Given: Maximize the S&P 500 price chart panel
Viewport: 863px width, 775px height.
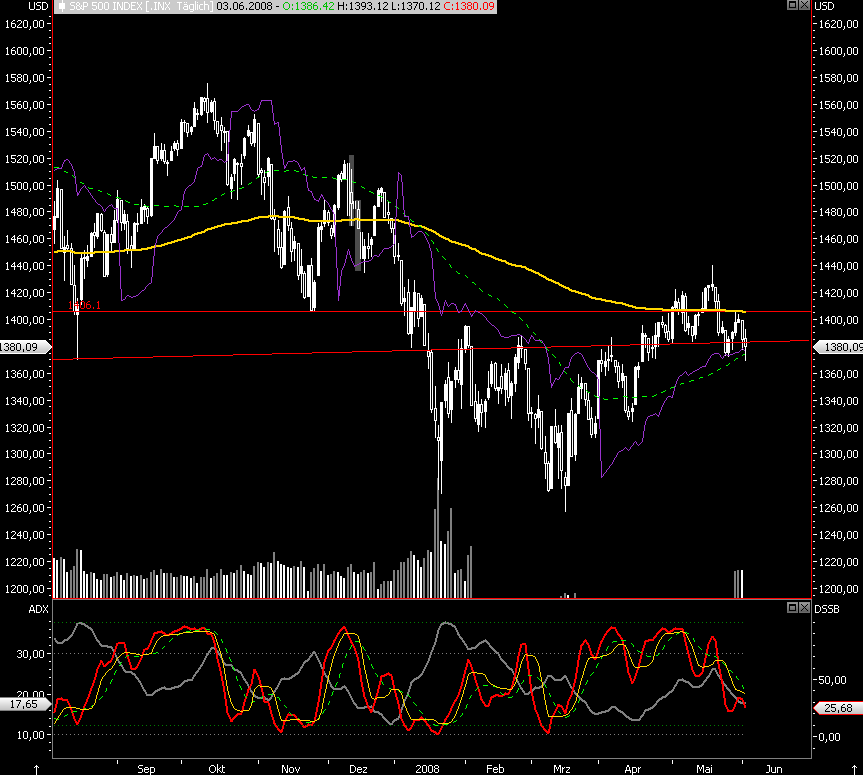Looking at the screenshot, I should click(793, 5).
